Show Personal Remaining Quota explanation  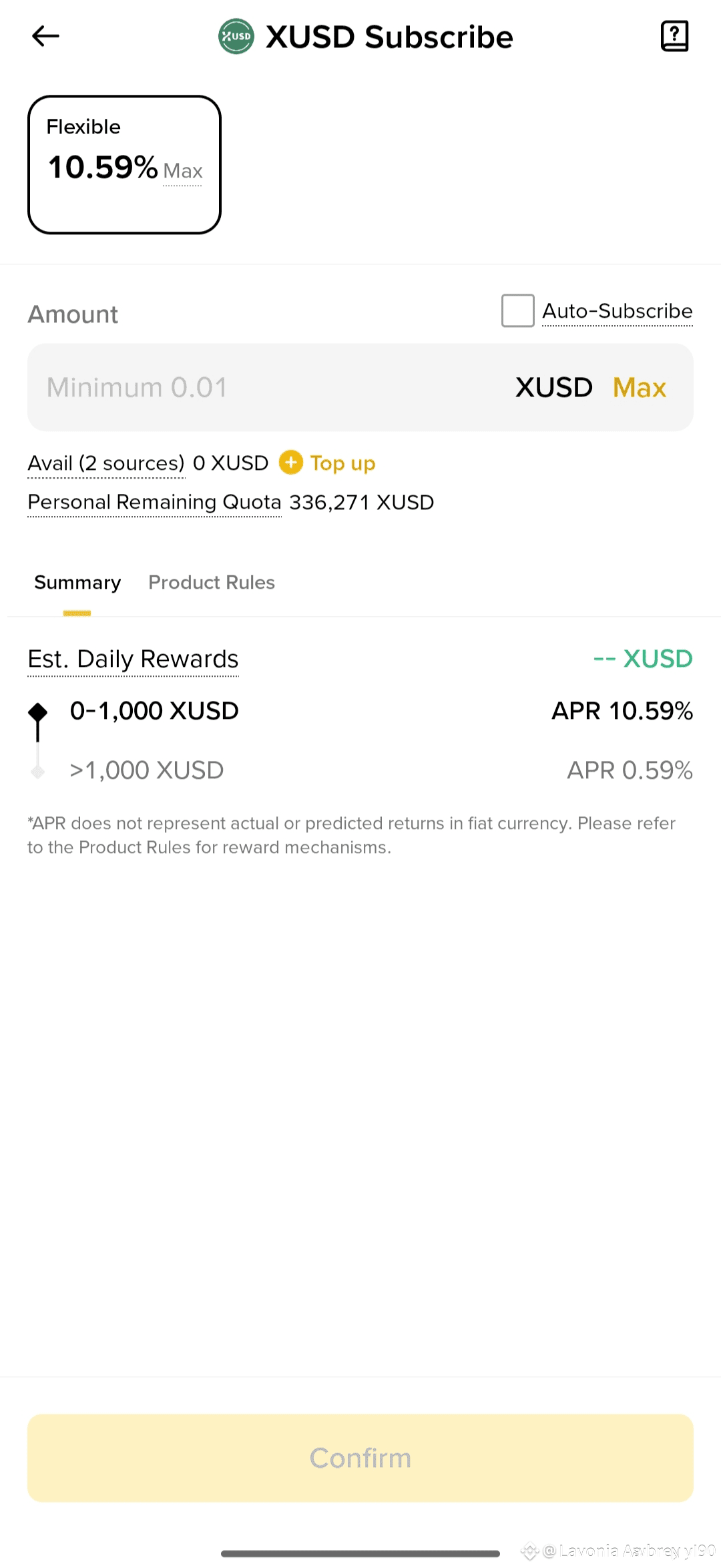click(154, 502)
